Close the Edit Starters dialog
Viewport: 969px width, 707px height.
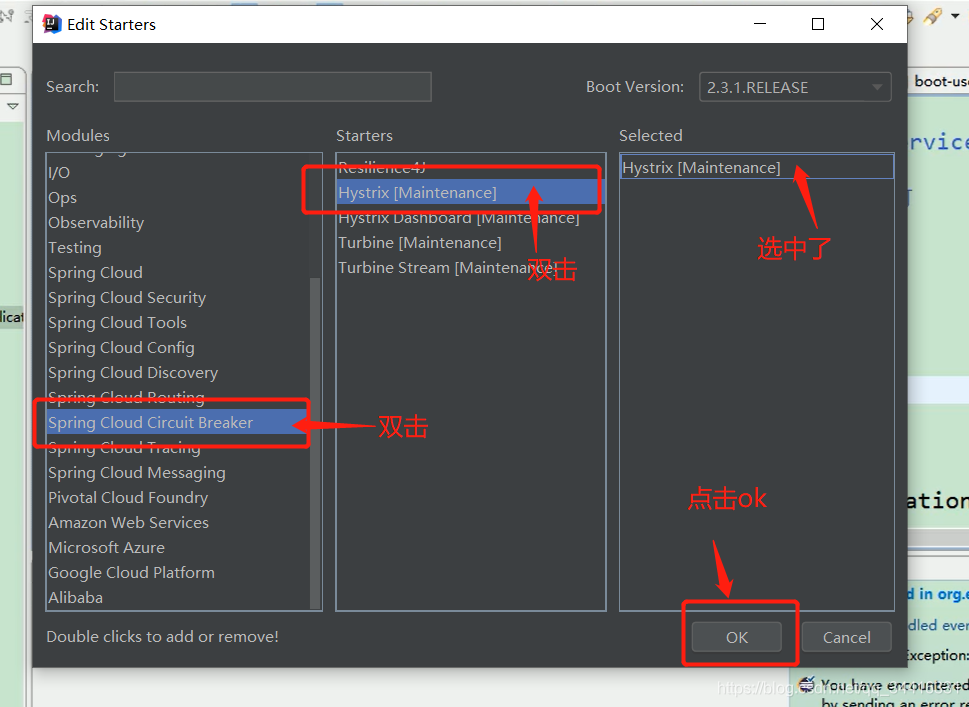876,24
